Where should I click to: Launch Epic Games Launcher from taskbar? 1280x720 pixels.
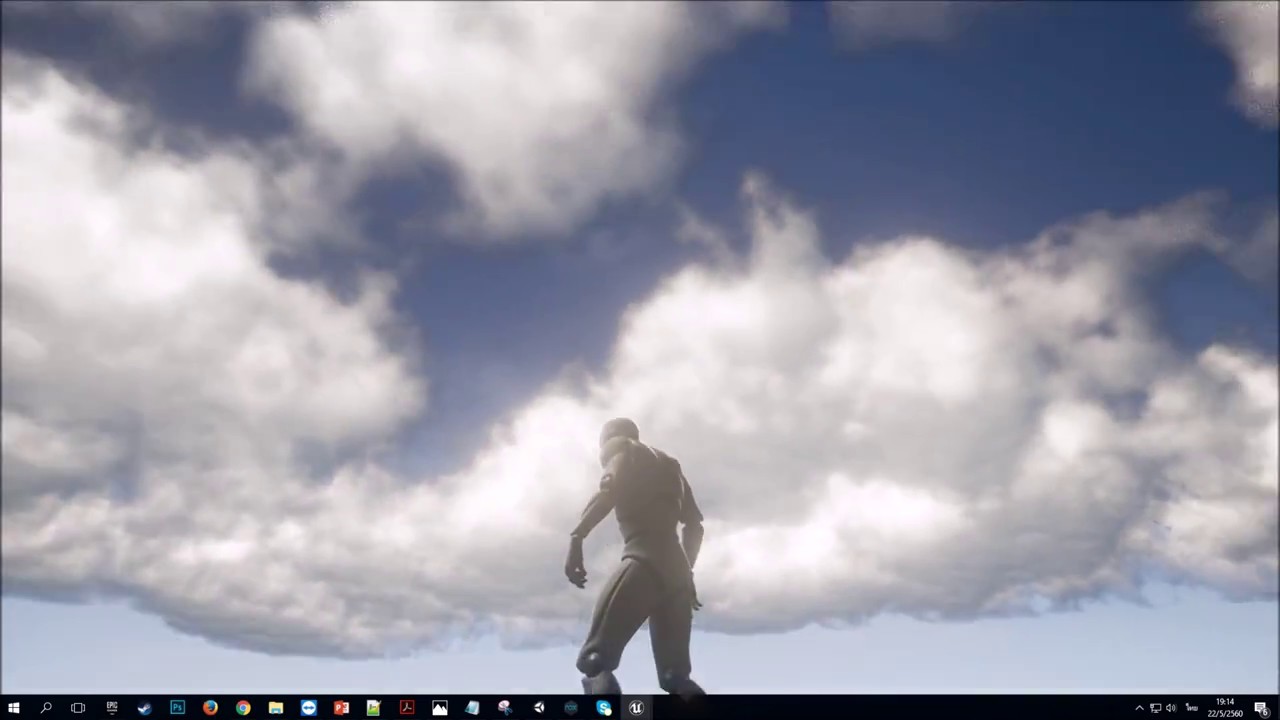point(112,708)
